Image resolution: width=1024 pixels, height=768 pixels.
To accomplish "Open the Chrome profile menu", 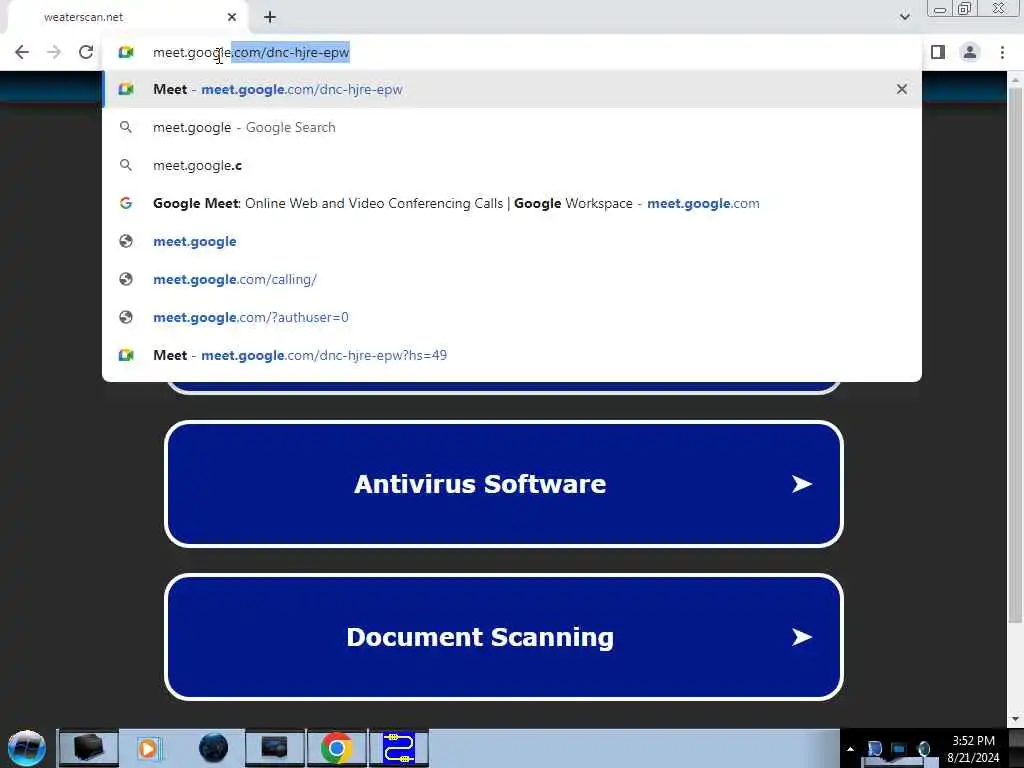I will point(970,52).
